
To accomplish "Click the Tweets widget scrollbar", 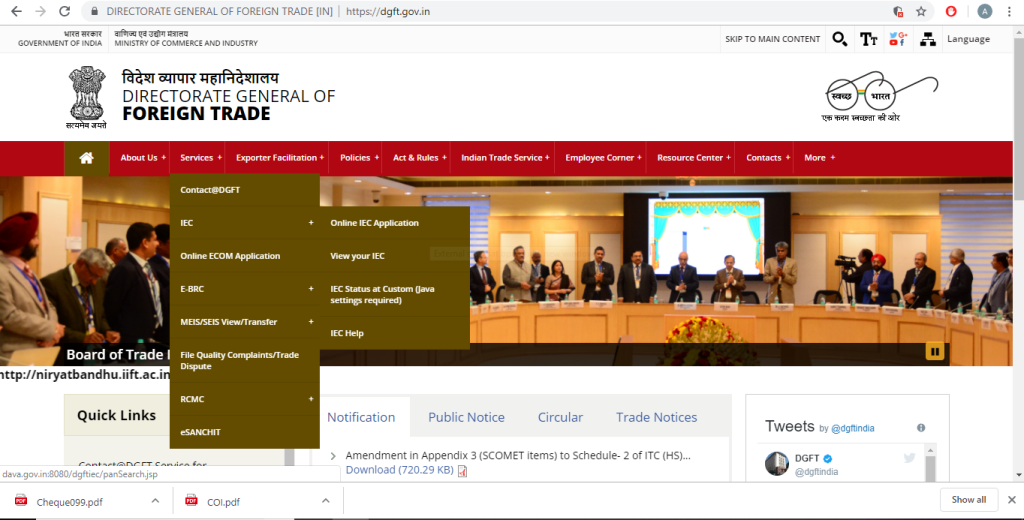I will (931, 464).
